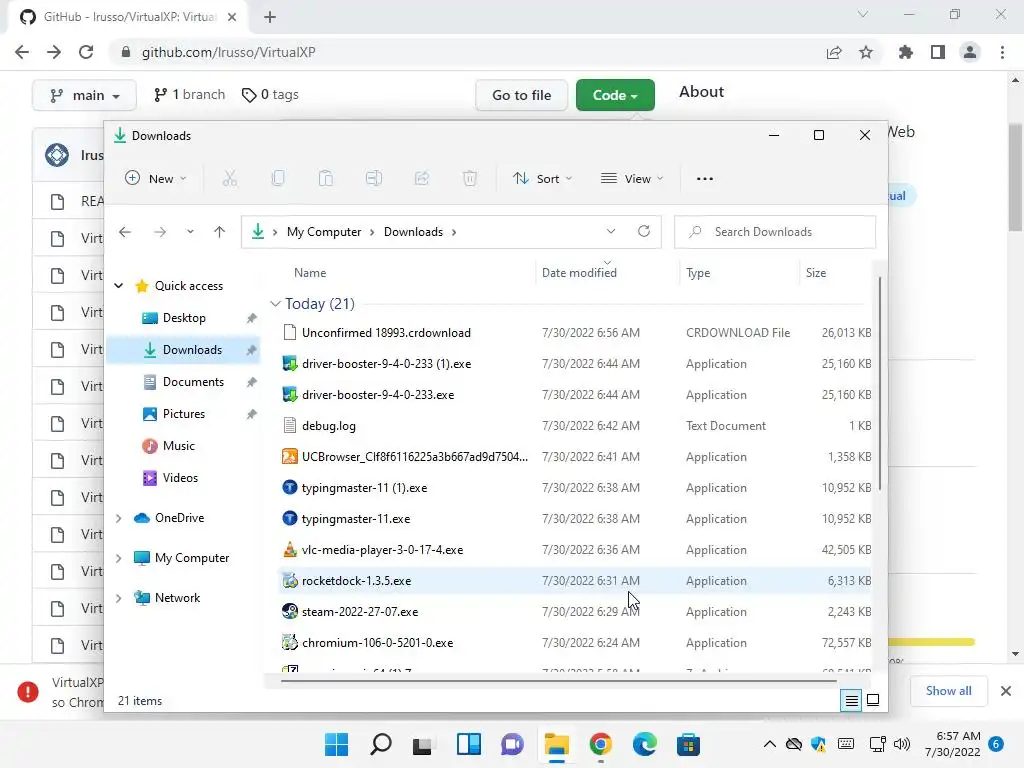Screen dimensions: 1024x768
Task: Click the Rename icon in Explorer toolbar
Action: pyautogui.click(x=374, y=178)
